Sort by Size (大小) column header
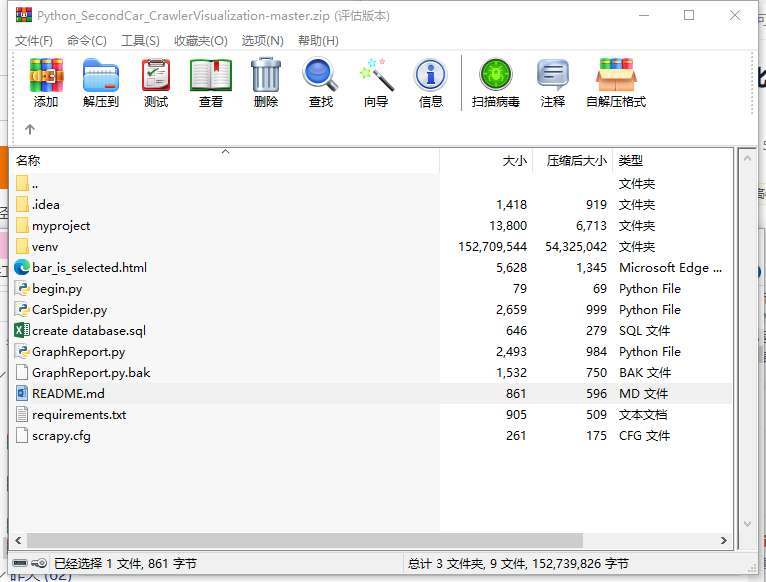This screenshot has height=582, width=766. [x=486, y=160]
